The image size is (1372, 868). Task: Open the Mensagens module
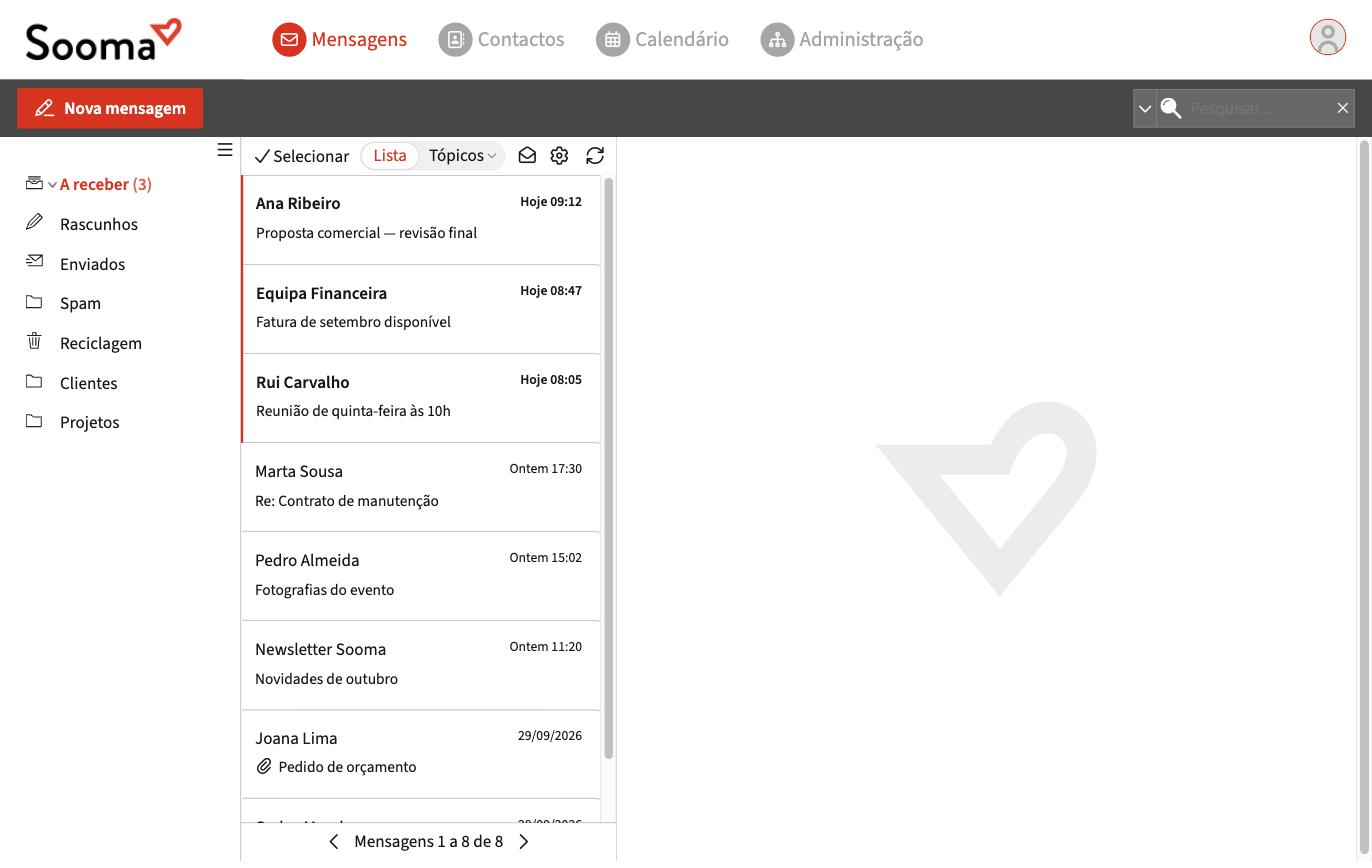(340, 39)
